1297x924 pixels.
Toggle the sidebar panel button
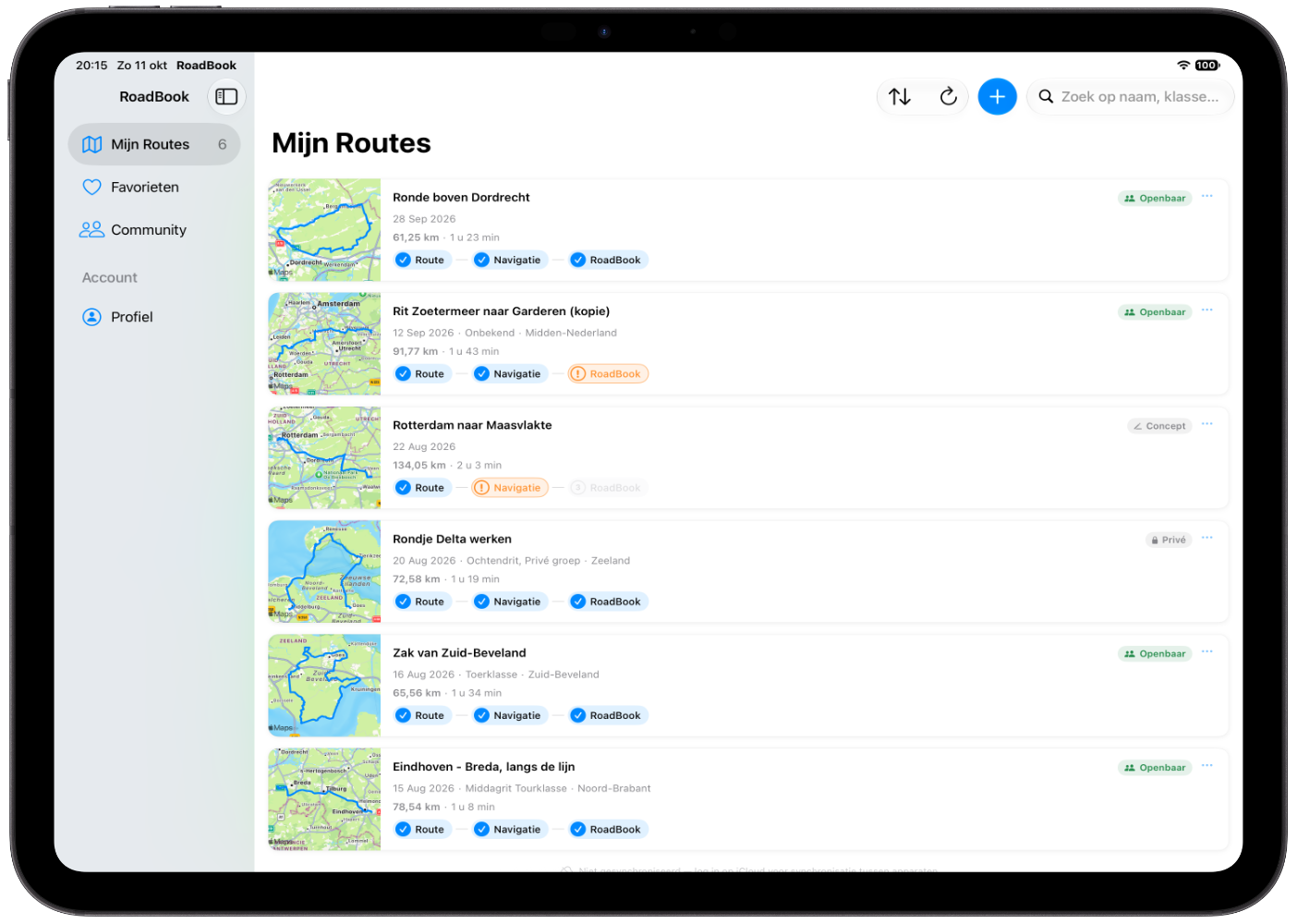pyautogui.click(x=226, y=96)
